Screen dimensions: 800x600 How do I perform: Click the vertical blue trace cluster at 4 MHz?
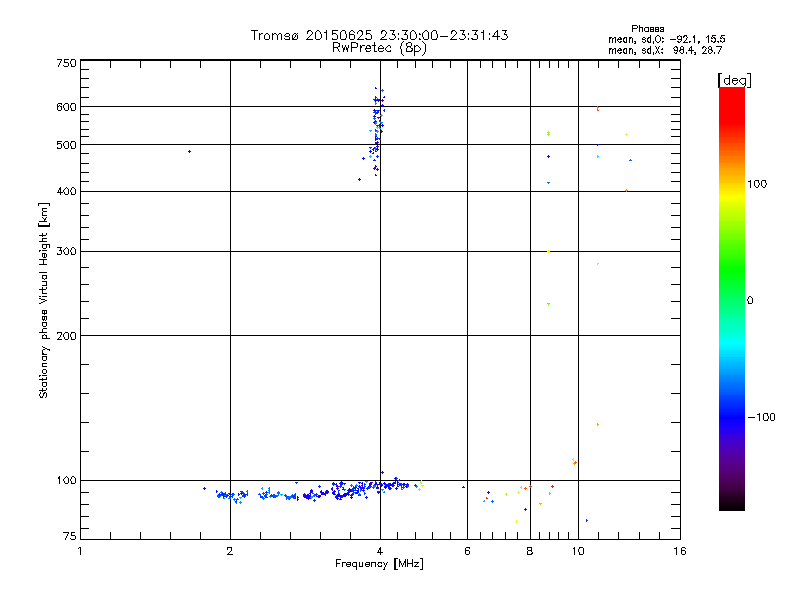point(377,133)
